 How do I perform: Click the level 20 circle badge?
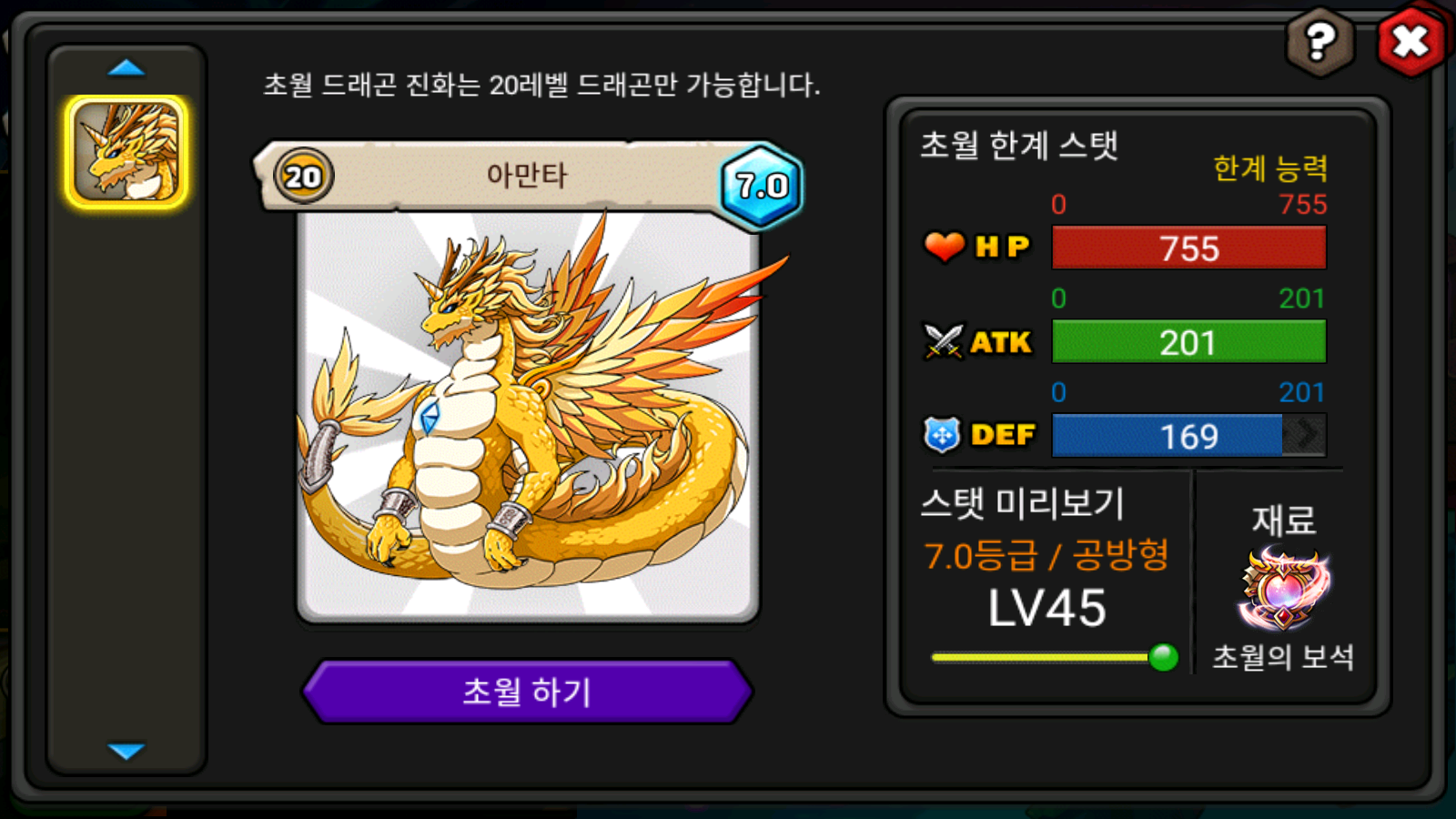pyautogui.click(x=303, y=176)
